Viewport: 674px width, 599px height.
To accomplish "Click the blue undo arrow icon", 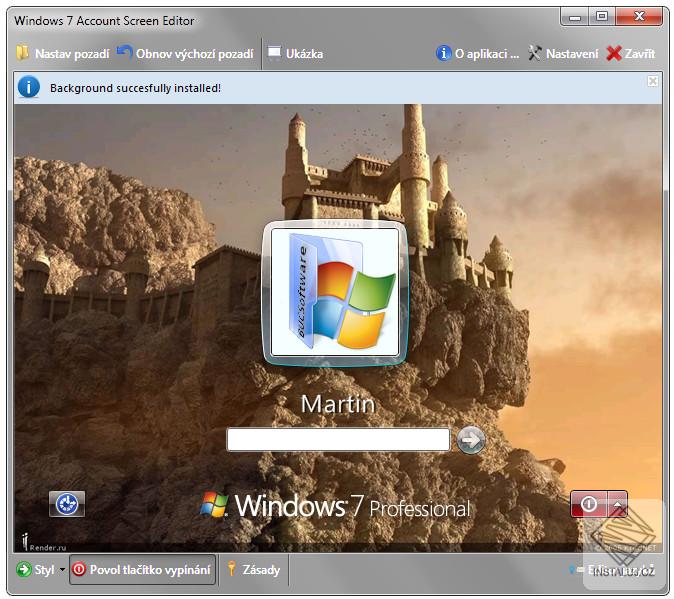I will point(124,52).
